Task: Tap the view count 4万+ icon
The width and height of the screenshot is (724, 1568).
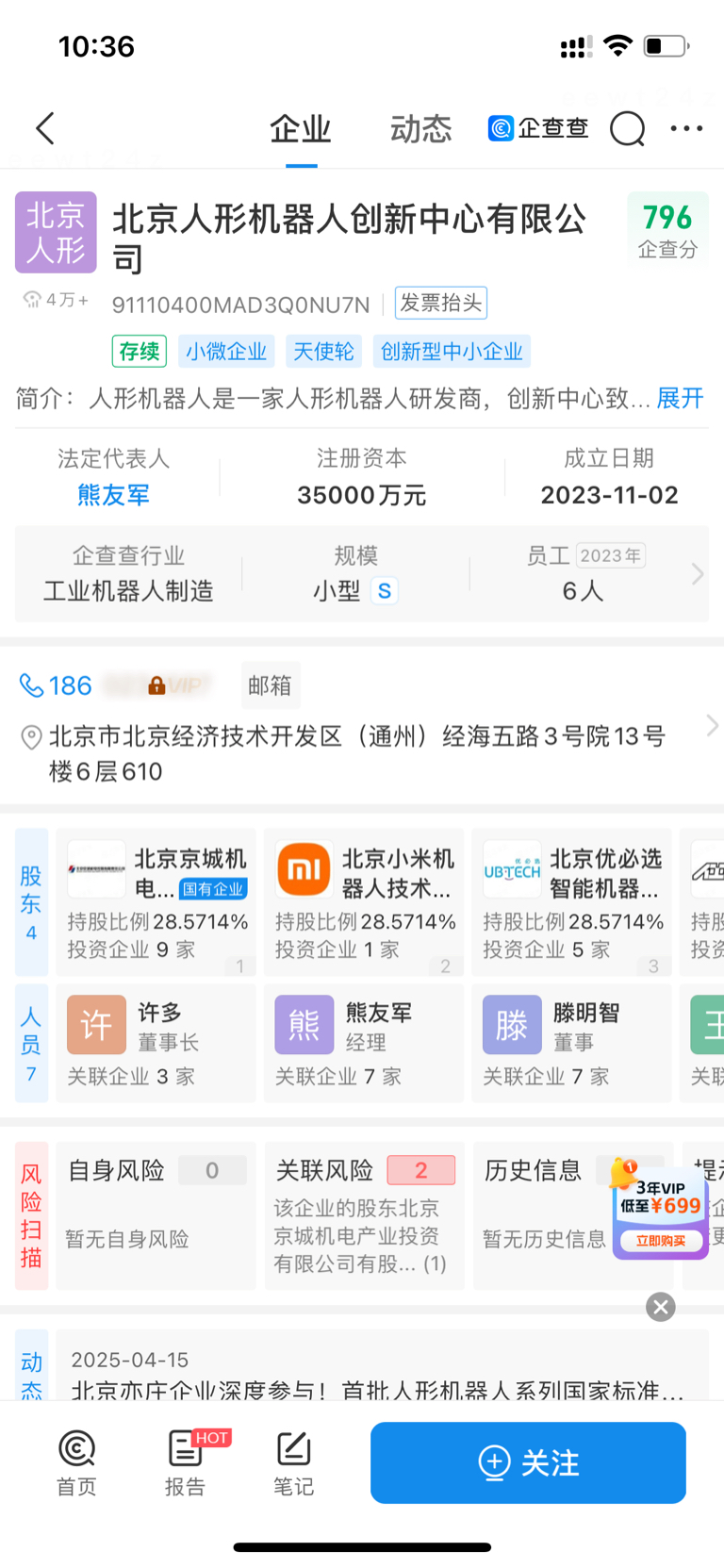Action: coord(32,300)
